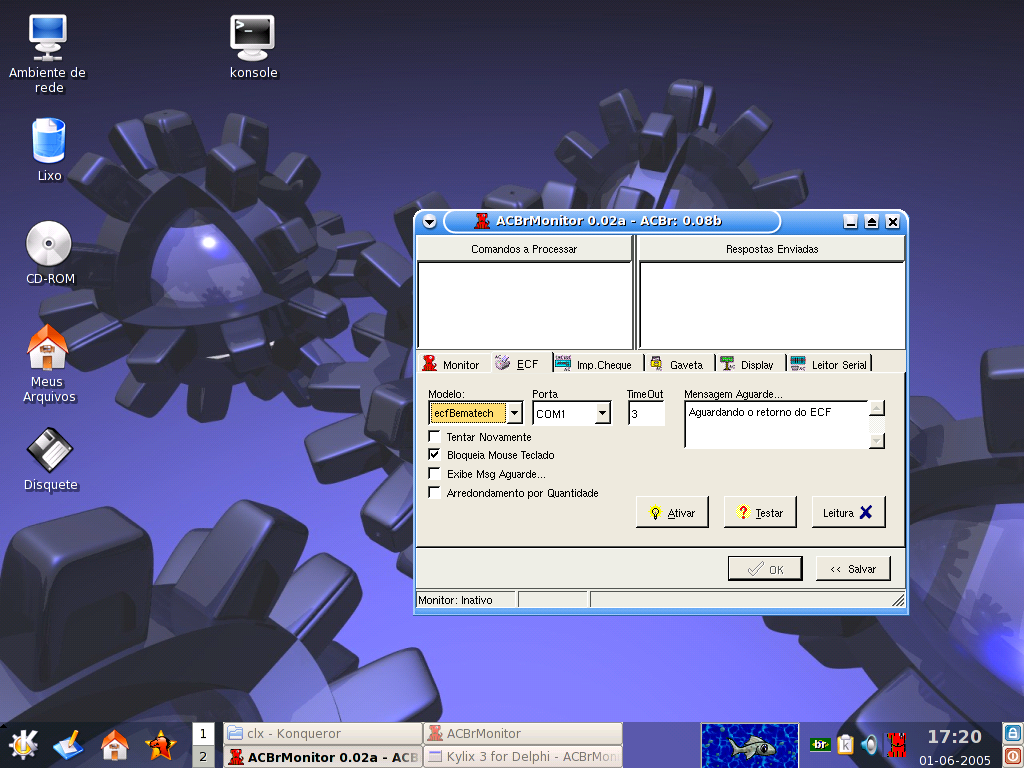This screenshot has width=1024, height=768.
Task: Open Meus Arquivos home folder icon
Action: pos(47,349)
